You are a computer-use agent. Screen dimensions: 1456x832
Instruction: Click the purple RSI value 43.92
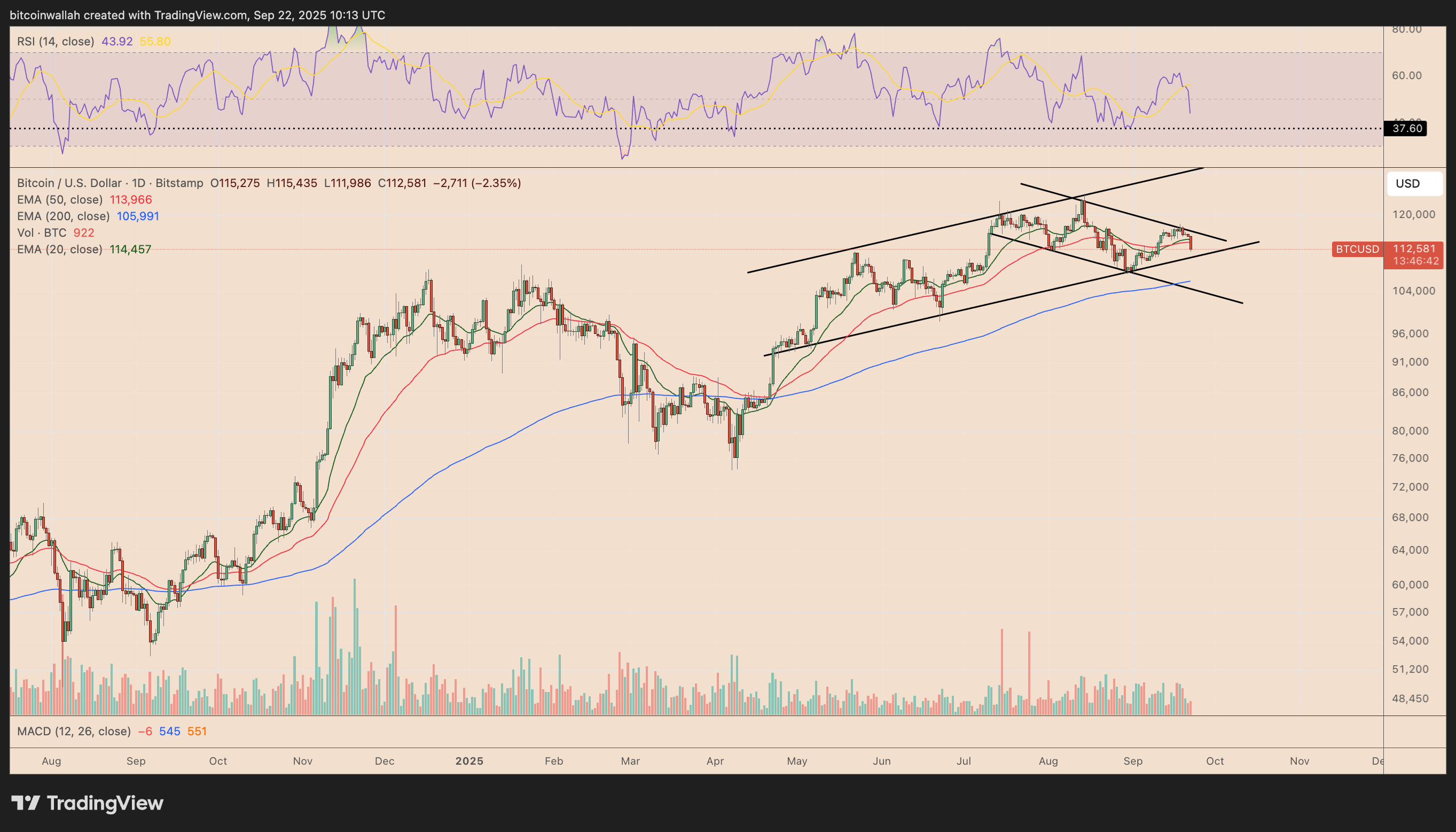(117, 41)
